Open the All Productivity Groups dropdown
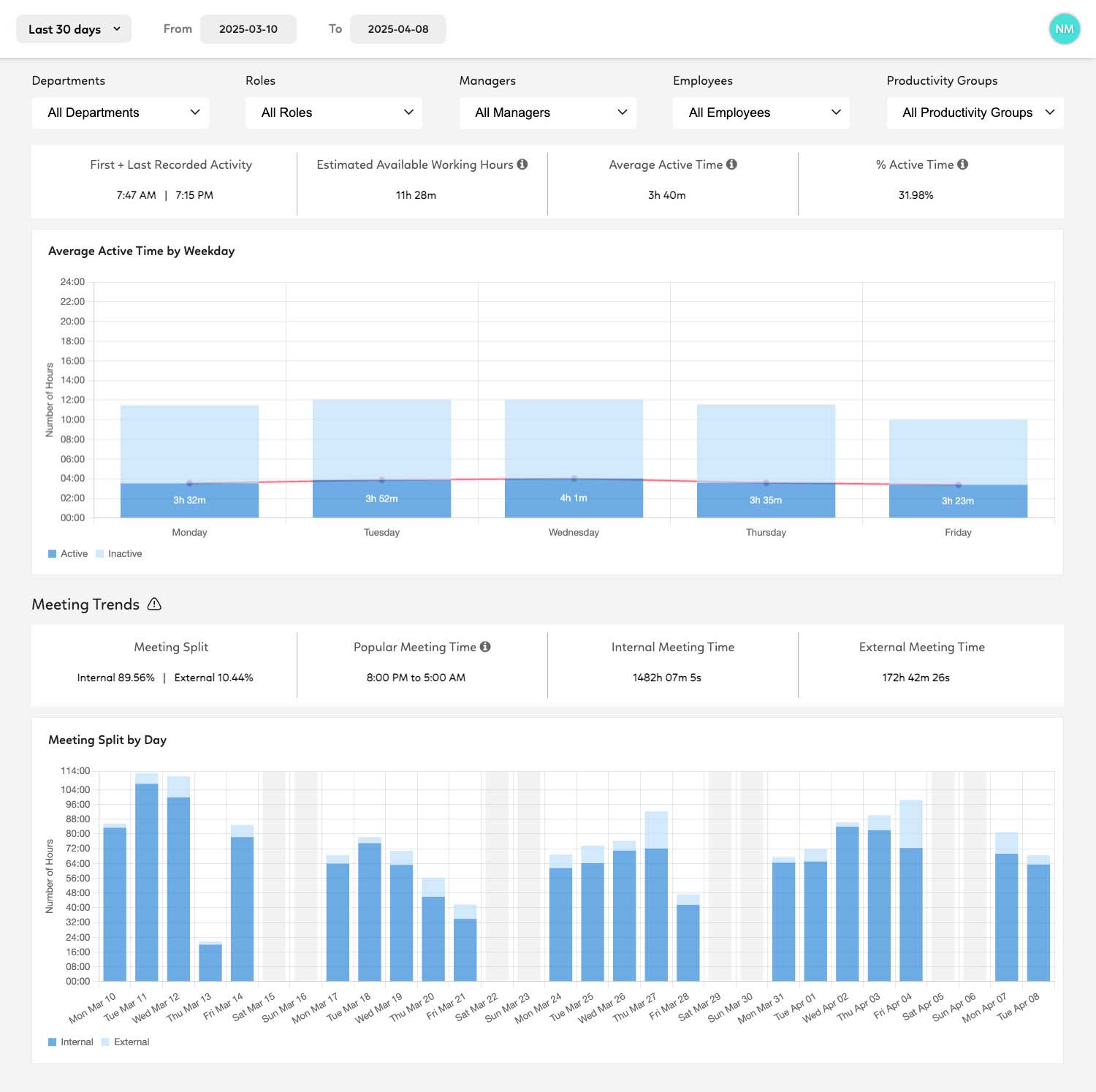Viewport: 1096px width, 1092px height. click(974, 113)
